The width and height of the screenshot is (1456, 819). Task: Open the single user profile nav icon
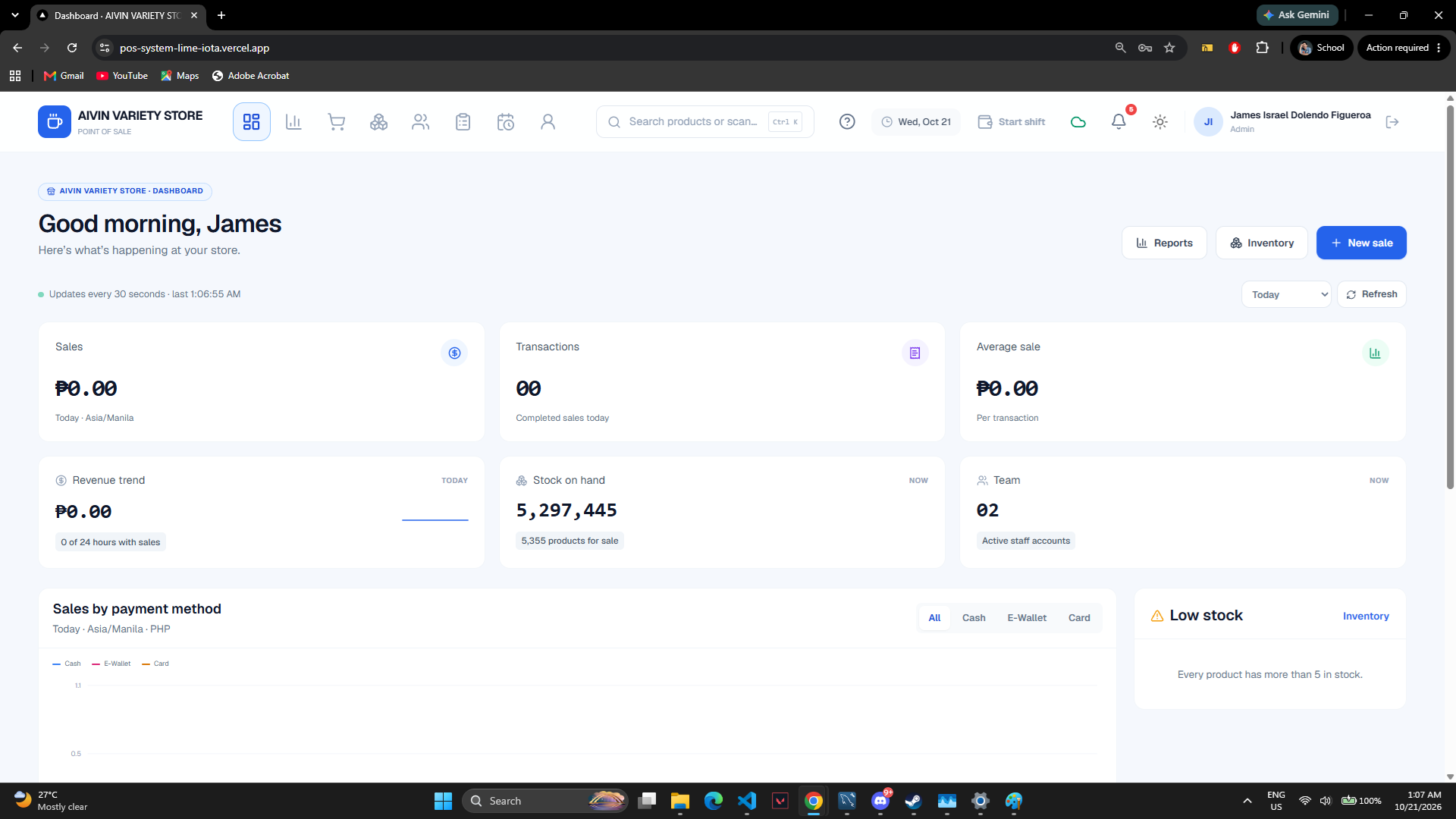pyautogui.click(x=548, y=122)
